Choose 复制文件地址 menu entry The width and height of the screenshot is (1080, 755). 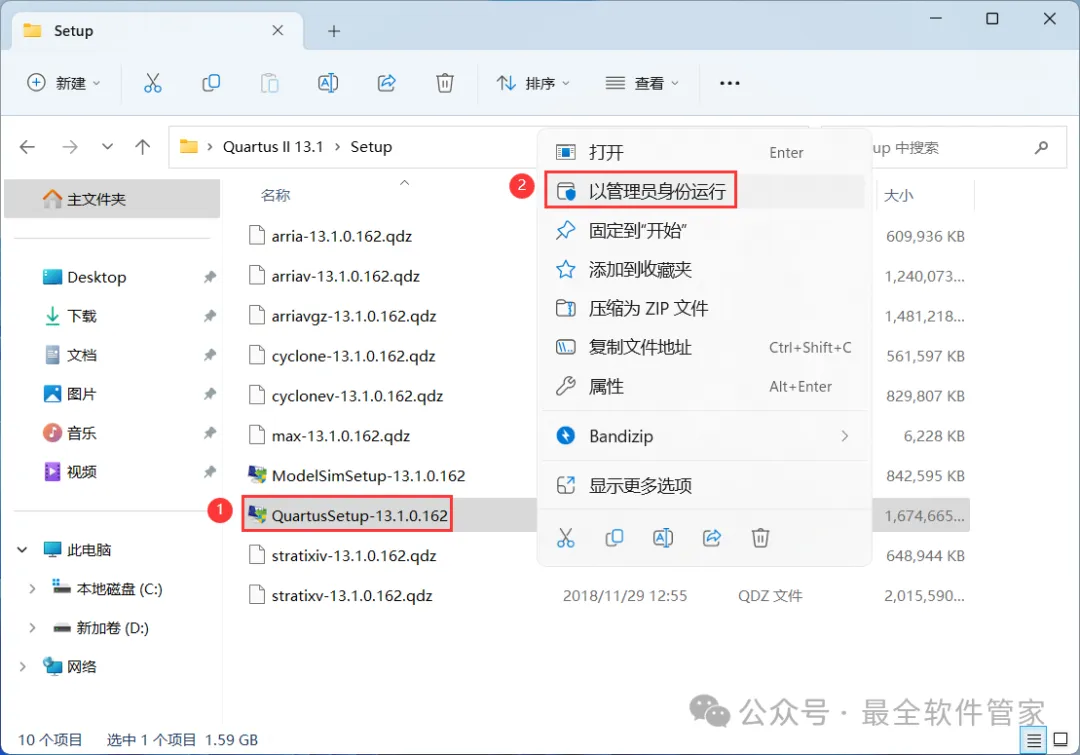704,347
